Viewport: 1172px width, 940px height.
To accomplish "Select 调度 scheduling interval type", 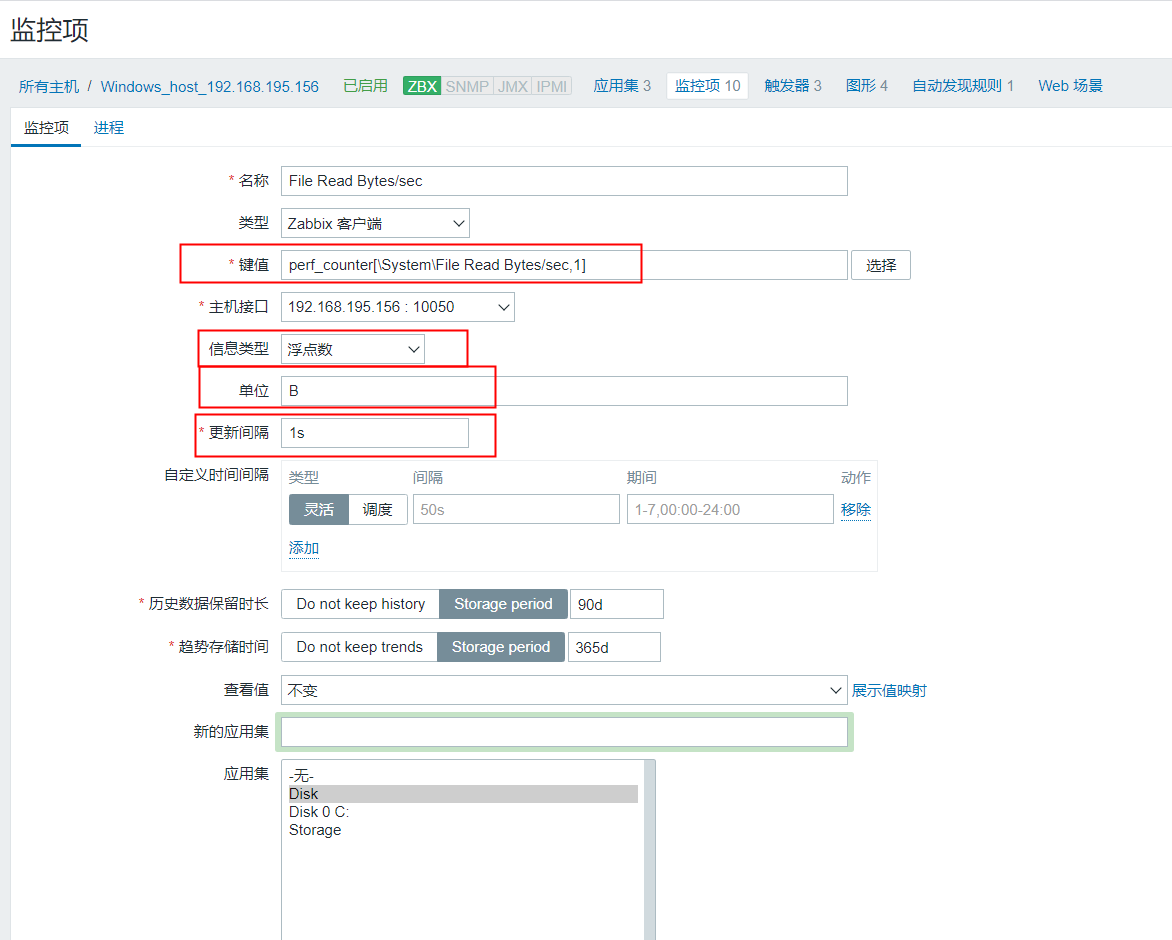I will [x=378, y=509].
